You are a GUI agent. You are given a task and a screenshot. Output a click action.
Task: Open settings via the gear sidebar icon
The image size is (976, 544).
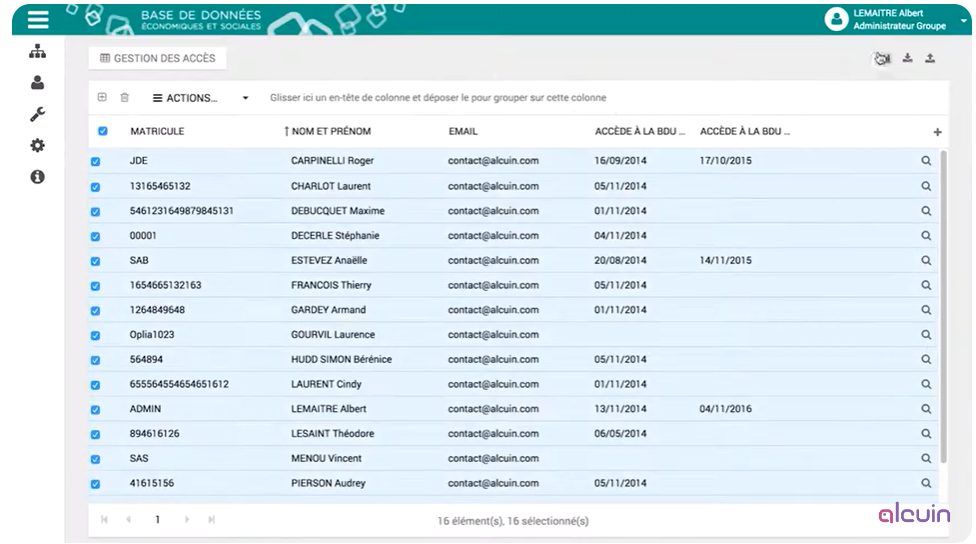click(x=38, y=146)
